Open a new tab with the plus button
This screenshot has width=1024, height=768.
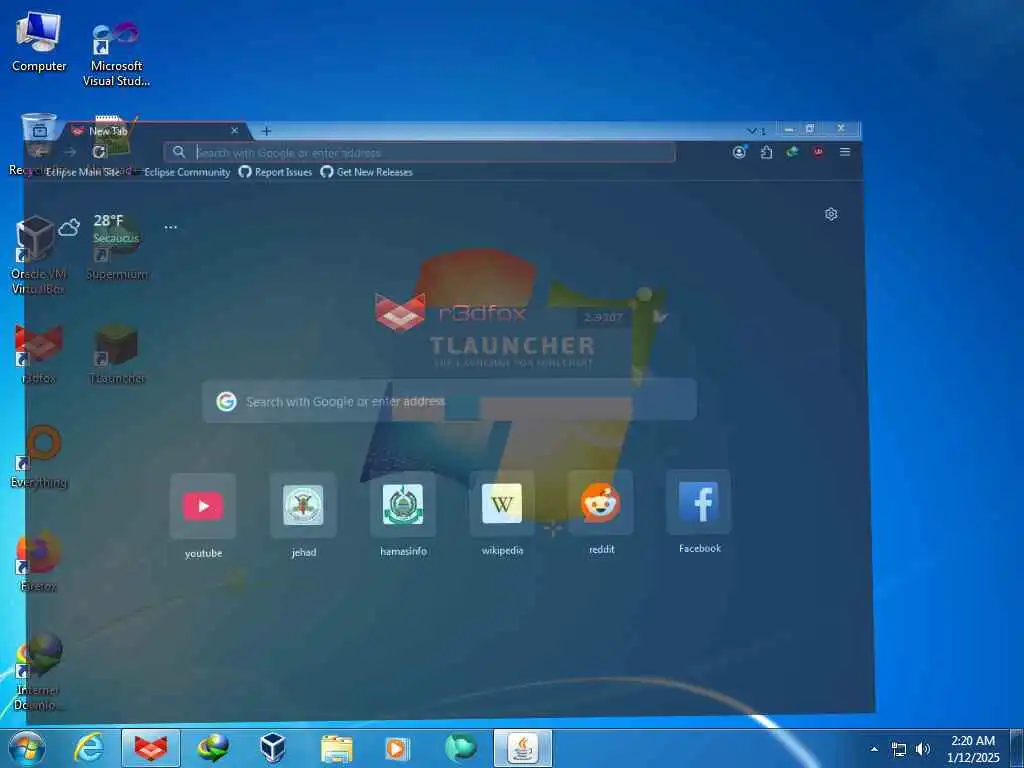[266, 131]
